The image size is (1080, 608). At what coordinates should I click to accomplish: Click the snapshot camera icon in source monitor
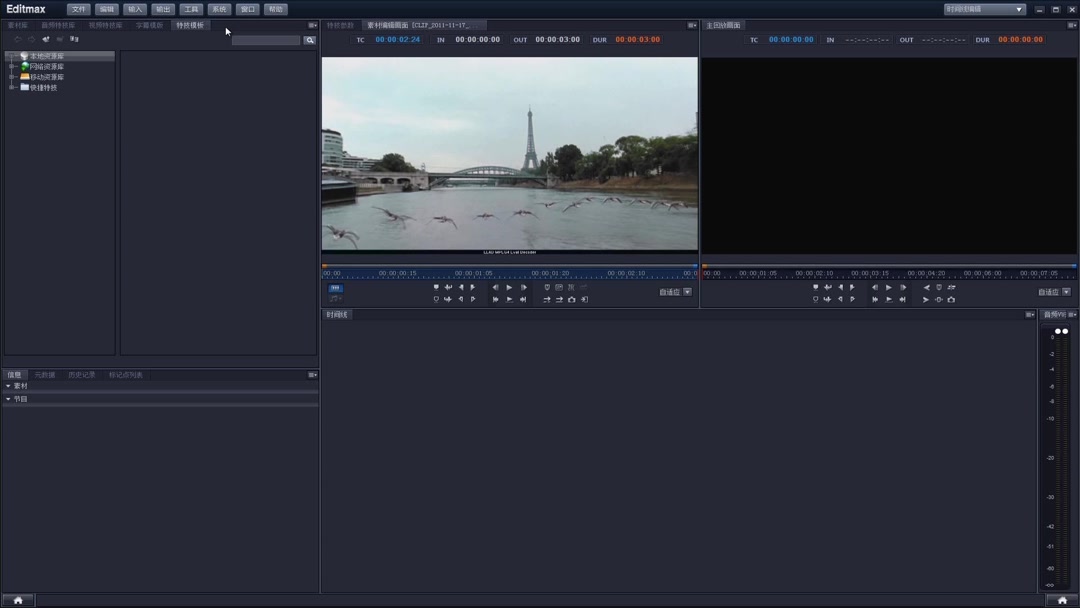coord(572,300)
